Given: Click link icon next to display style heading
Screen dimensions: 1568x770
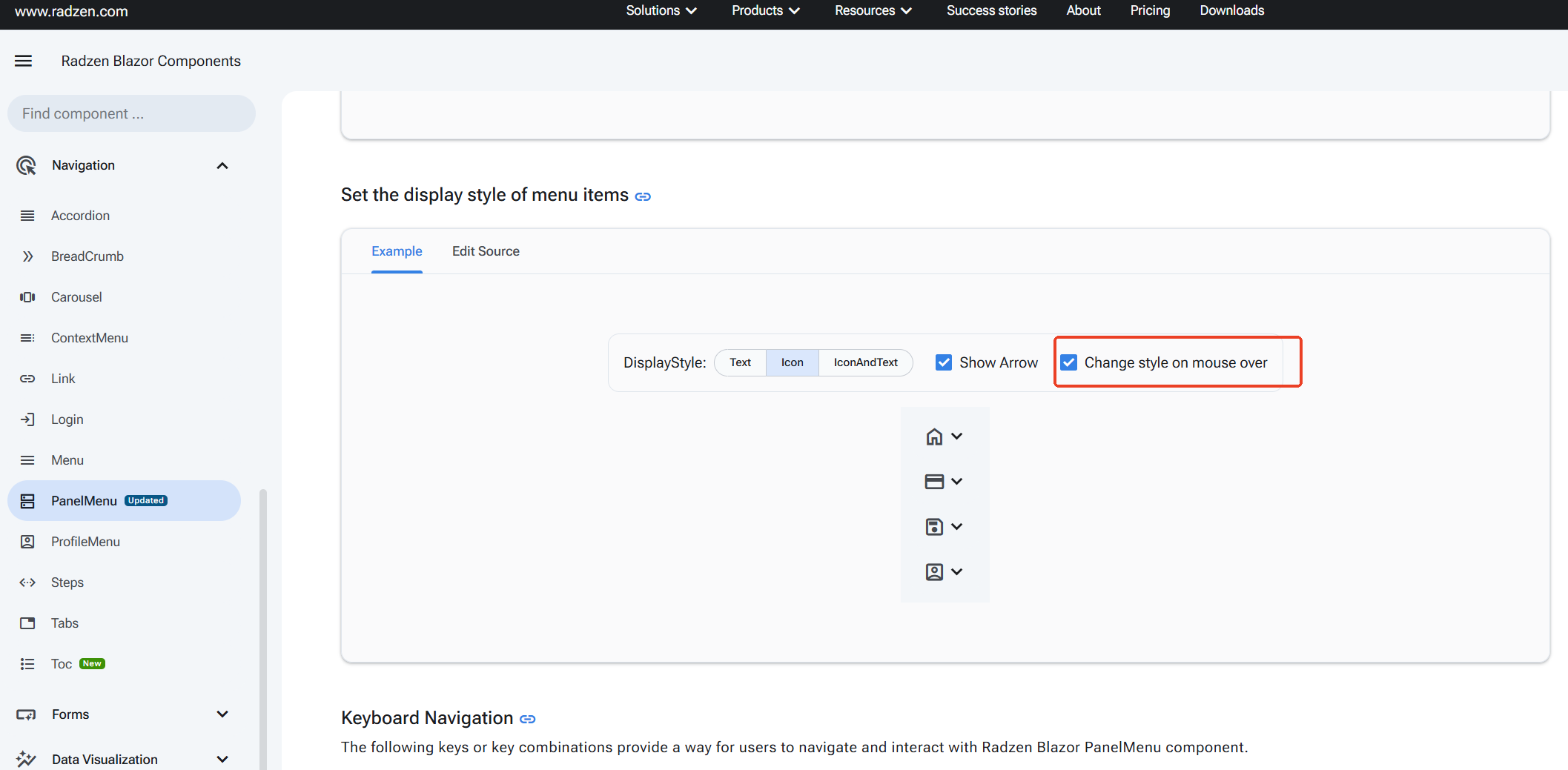Looking at the screenshot, I should [643, 196].
